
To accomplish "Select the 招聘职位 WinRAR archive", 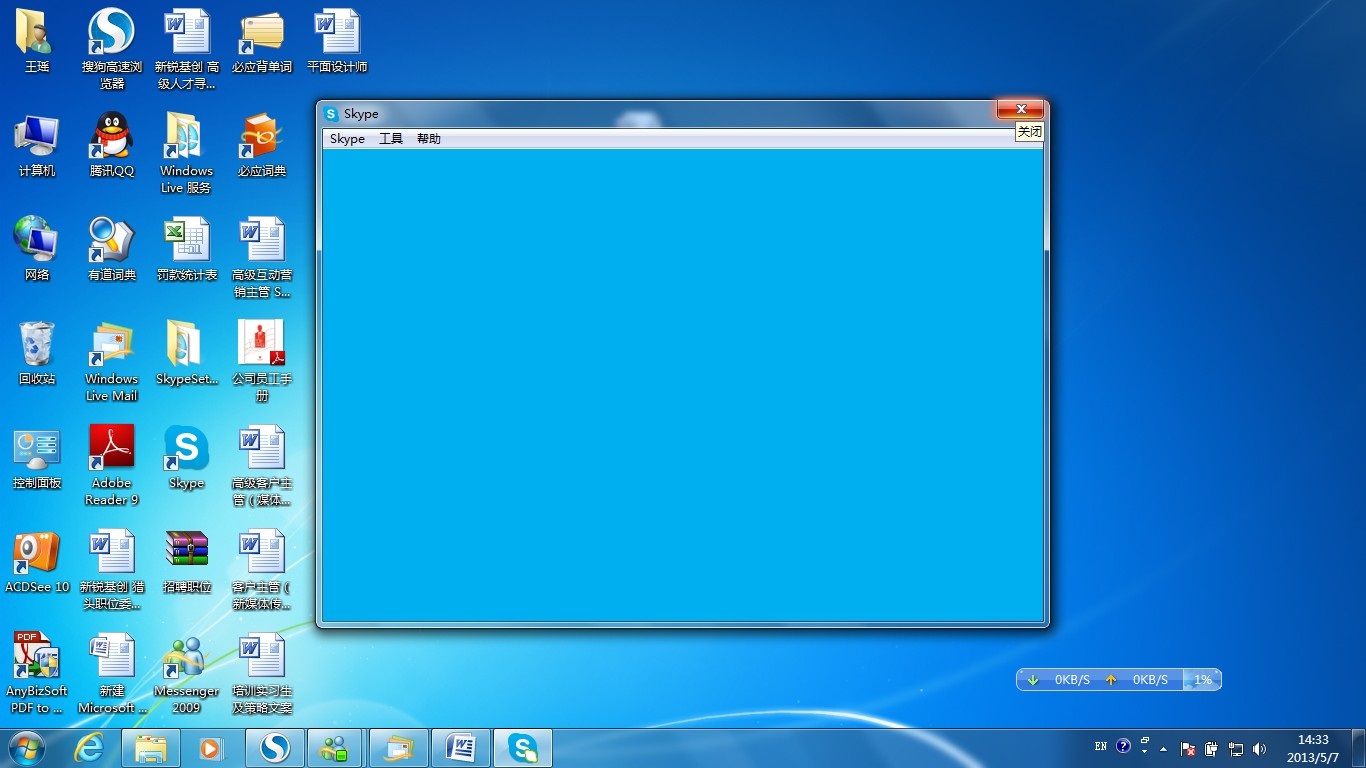I will 187,561.
